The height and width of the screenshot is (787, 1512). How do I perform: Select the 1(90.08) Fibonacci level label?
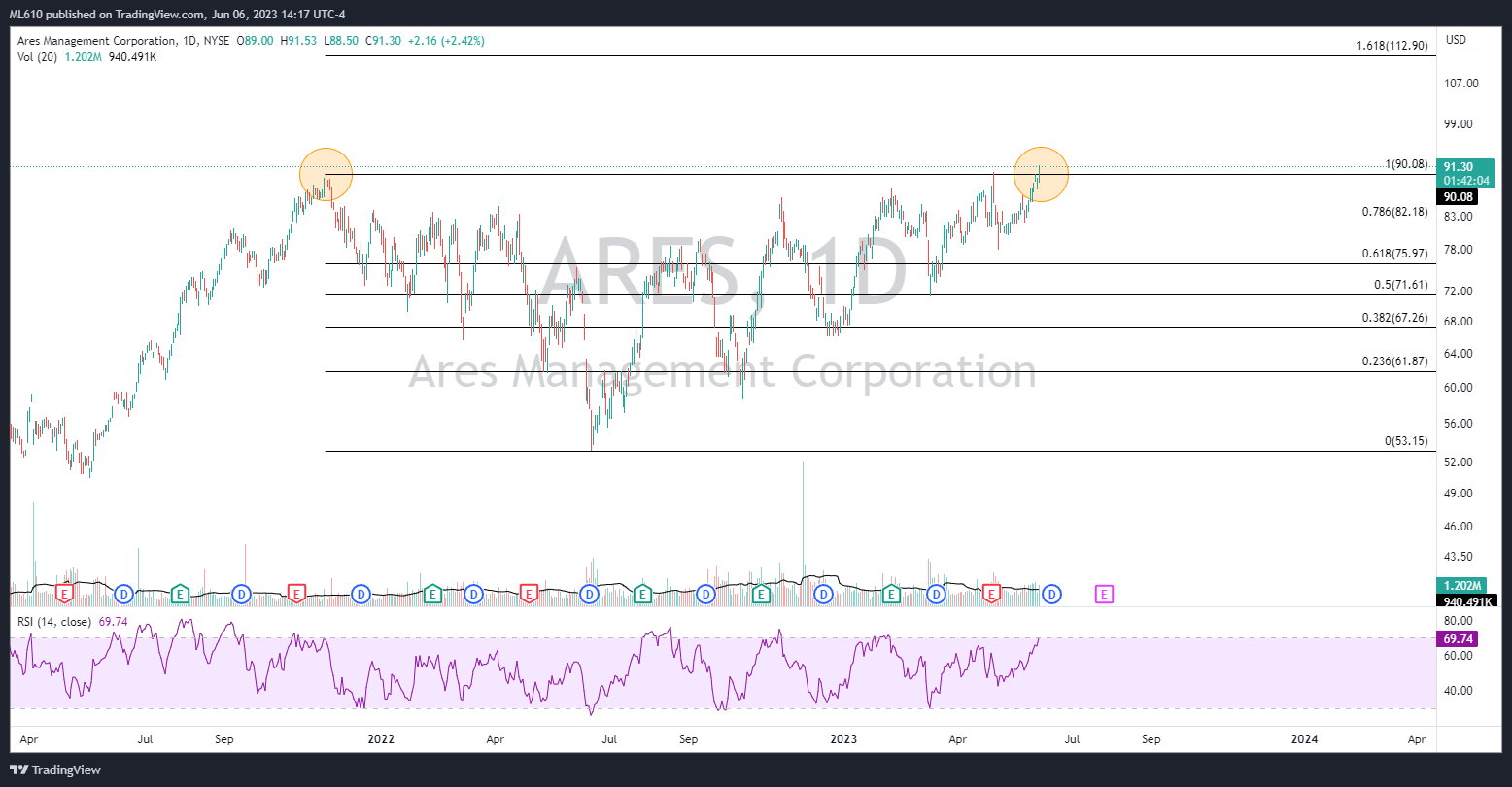coord(1406,164)
